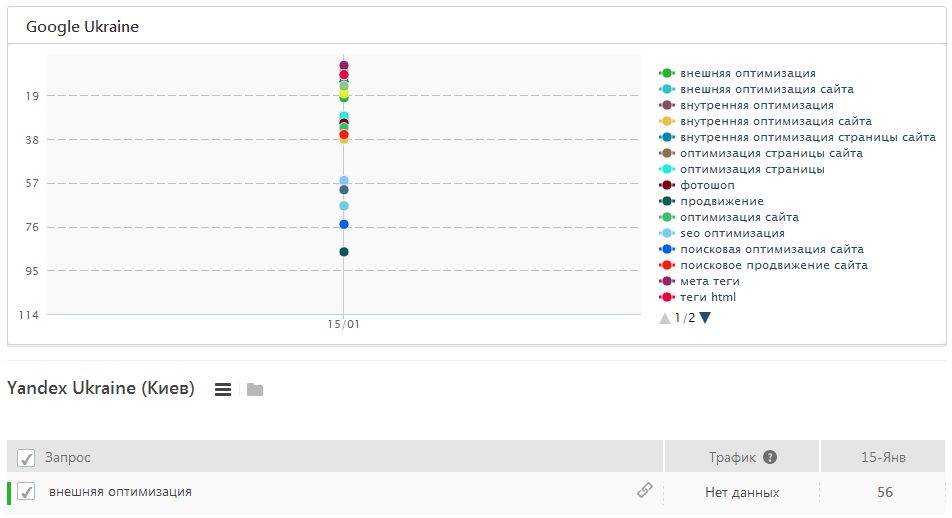Go to next legend page arrow
952x518 pixels.
point(705,318)
